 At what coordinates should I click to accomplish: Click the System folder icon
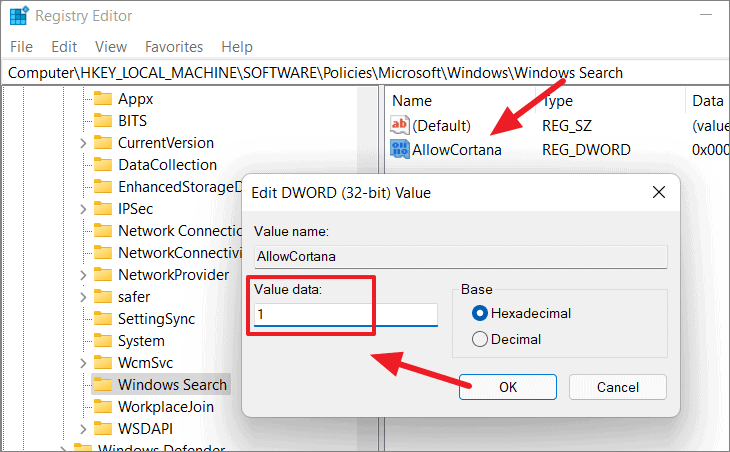pyautogui.click(x=103, y=341)
